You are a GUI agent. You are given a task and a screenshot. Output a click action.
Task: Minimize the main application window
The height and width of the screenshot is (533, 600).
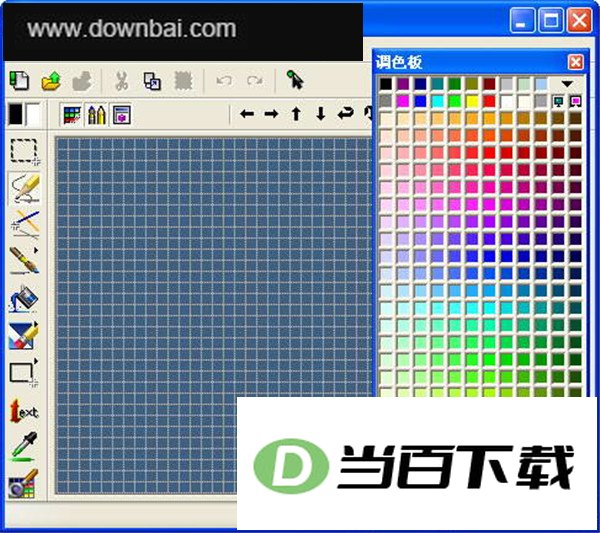(x=522, y=21)
